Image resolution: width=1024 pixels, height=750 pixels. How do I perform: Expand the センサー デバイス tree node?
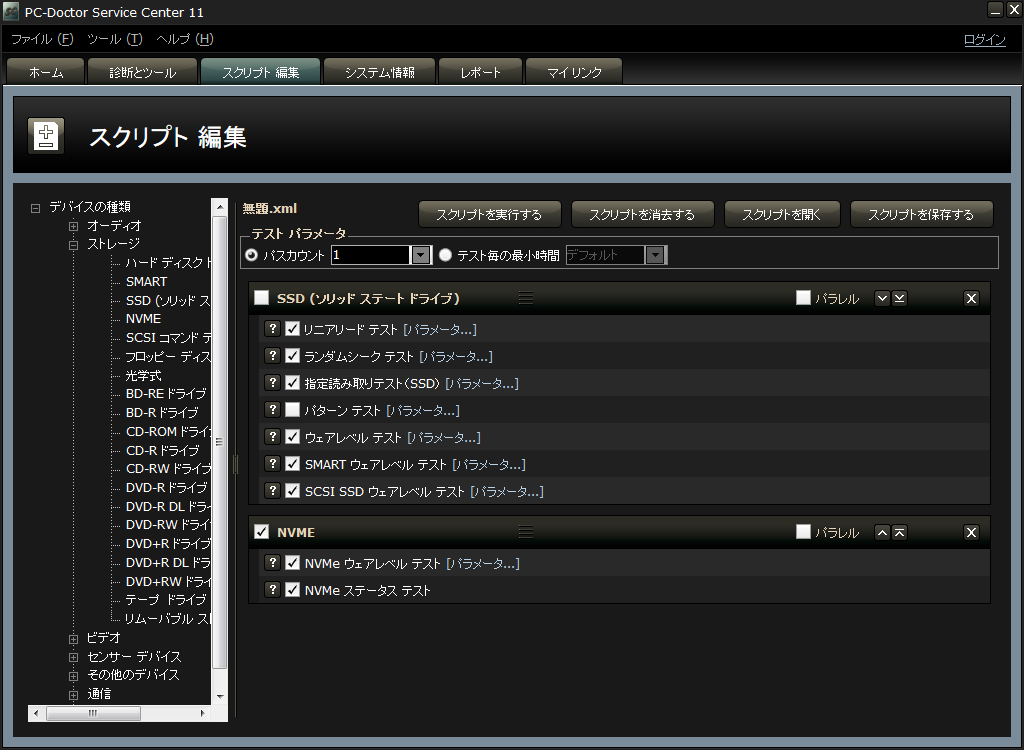click(73, 657)
